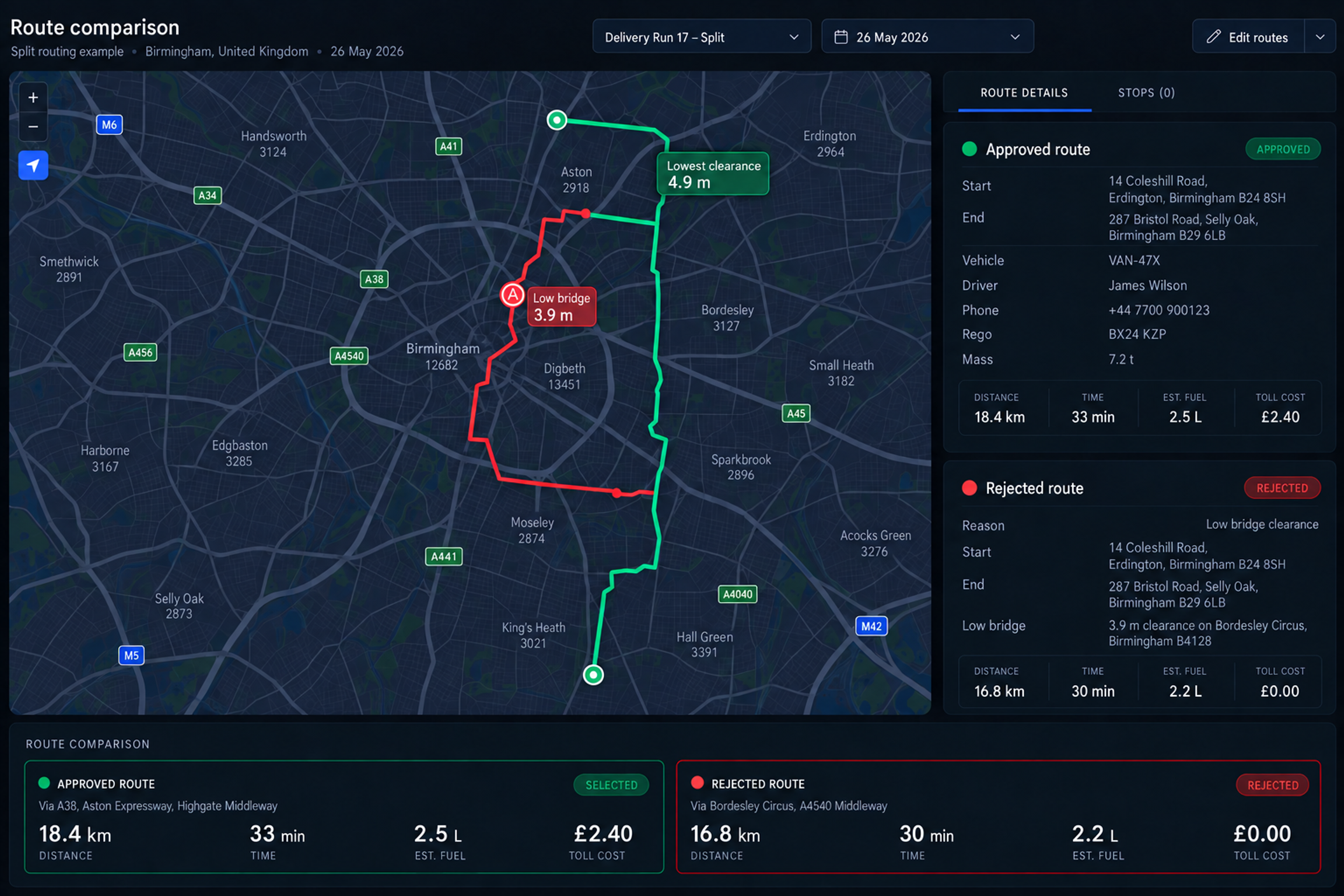Screen dimensions: 1344x896
Task: Click the A38 road shield on the map
Action: pyautogui.click(x=374, y=279)
